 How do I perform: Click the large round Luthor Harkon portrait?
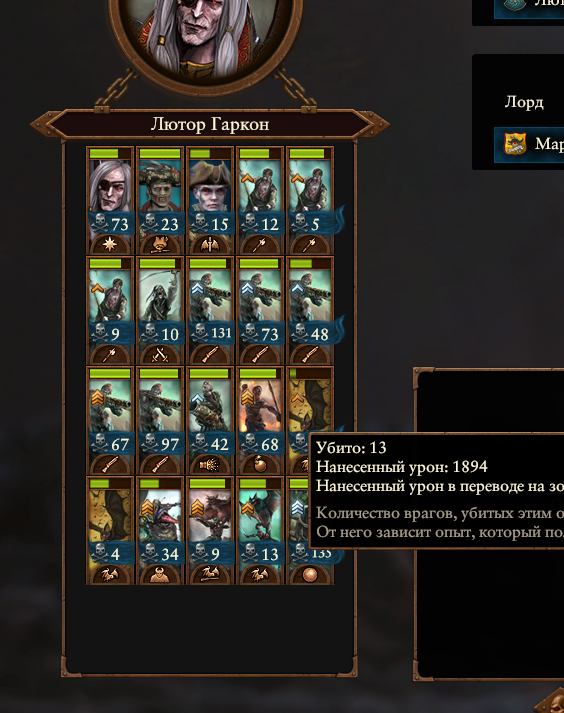tap(206, 41)
